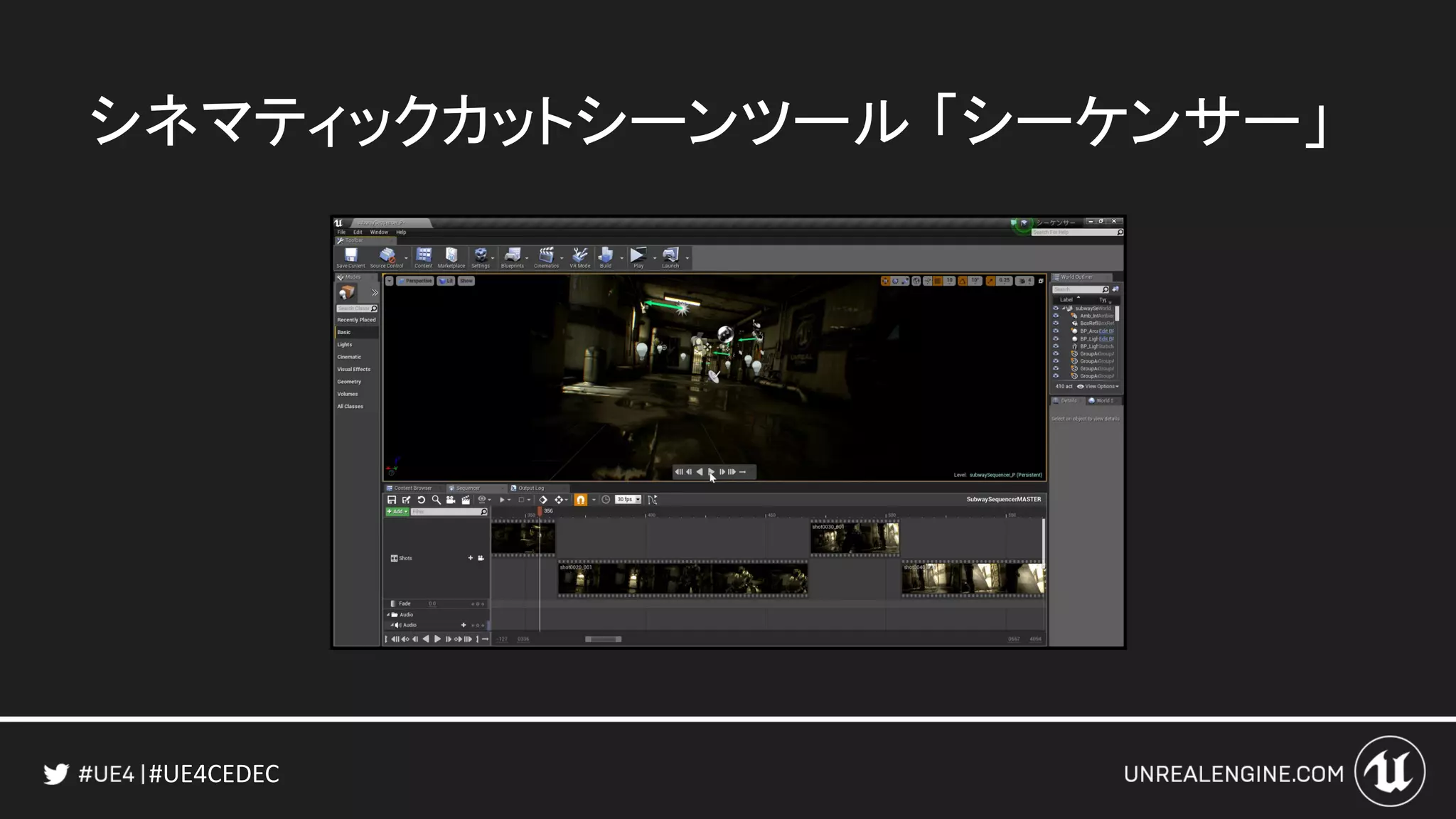The image size is (1456, 819).
Task: Toggle translate gizmo mode in viewport
Action: click(x=885, y=281)
